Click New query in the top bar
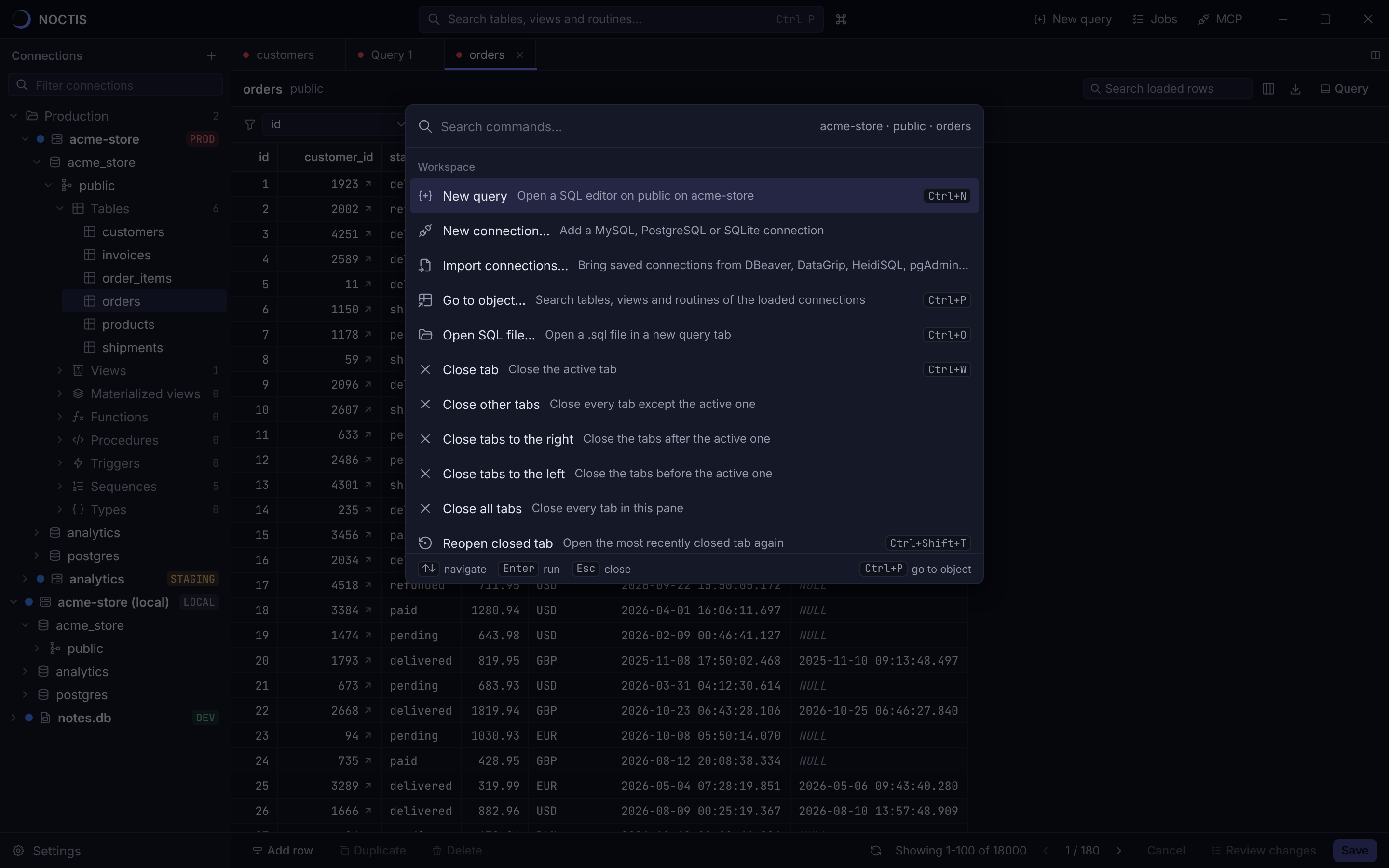This screenshot has width=1389, height=868. pyautogui.click(x=1072, y=19)
